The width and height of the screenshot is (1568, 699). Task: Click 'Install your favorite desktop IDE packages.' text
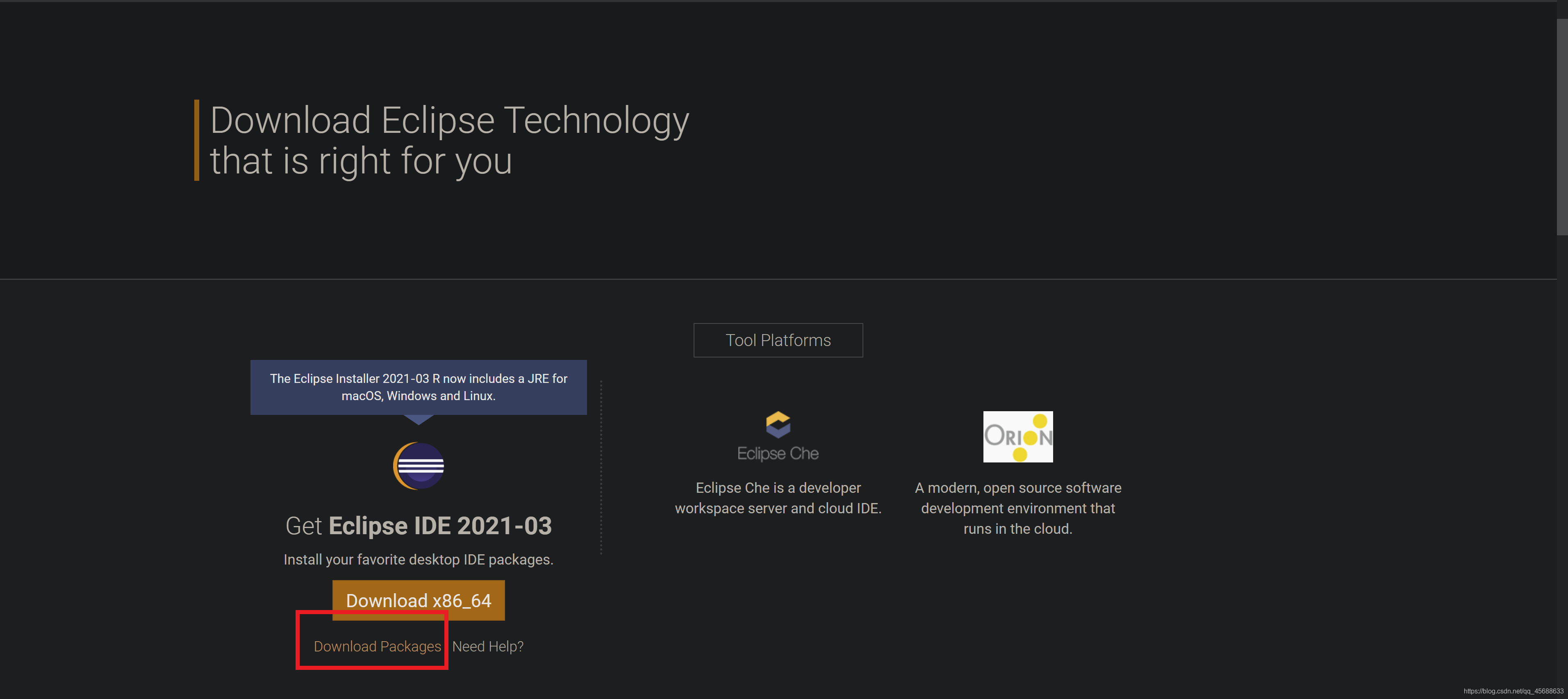click(x=418, y=560)
